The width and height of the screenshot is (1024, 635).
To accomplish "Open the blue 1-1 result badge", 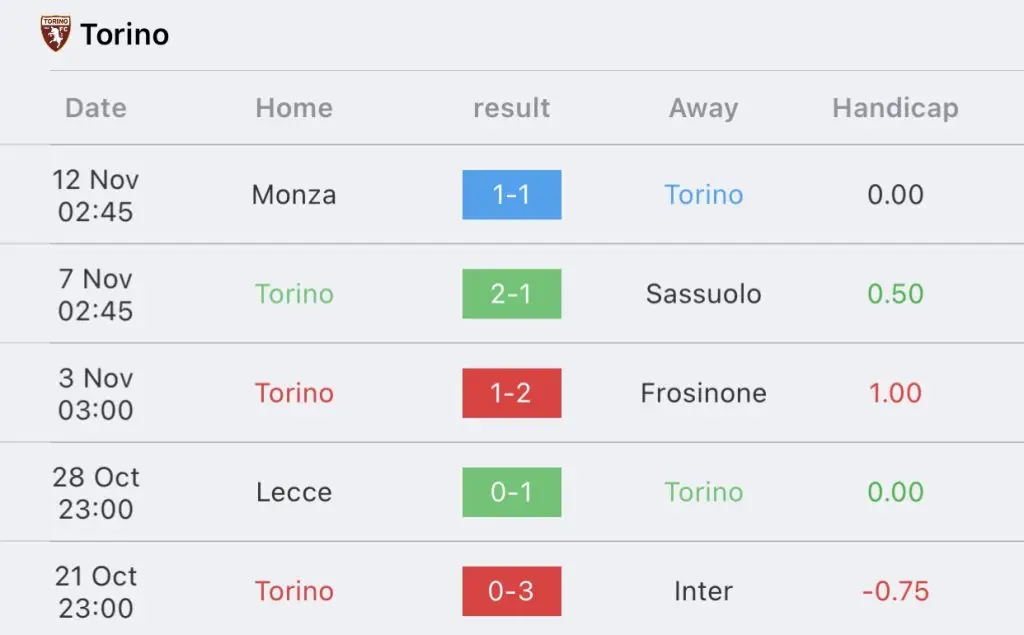I will click(x=511, y=195).
